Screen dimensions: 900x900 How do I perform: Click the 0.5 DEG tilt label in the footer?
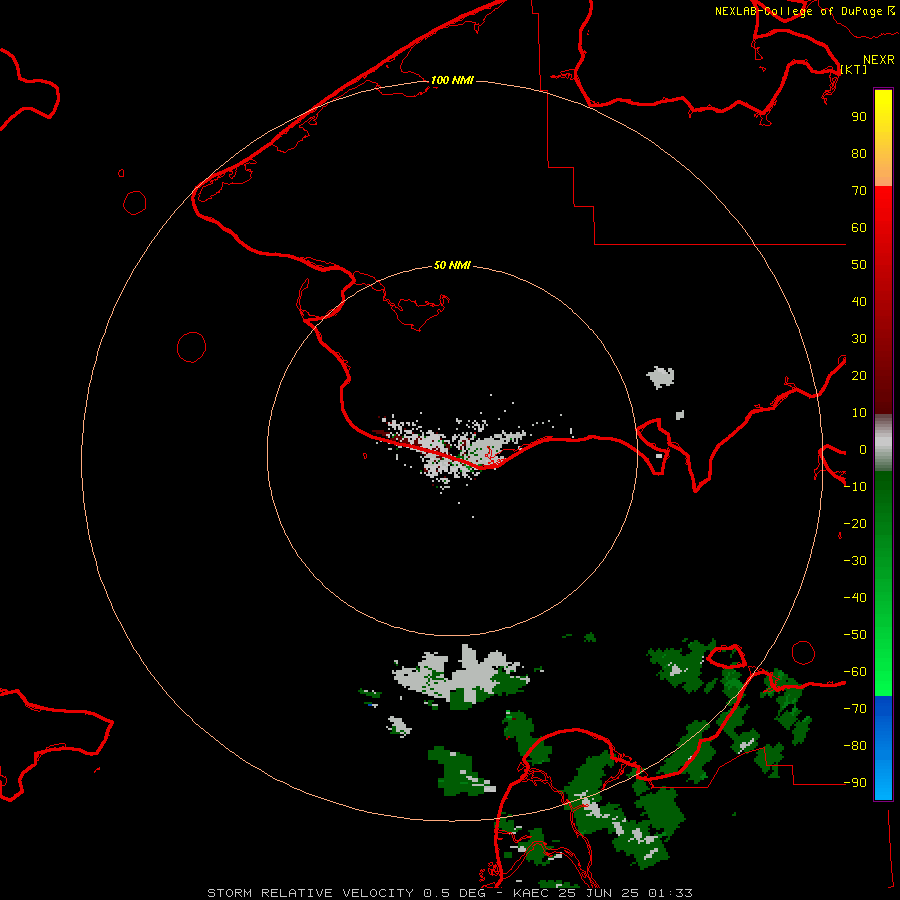click(454, 893)
